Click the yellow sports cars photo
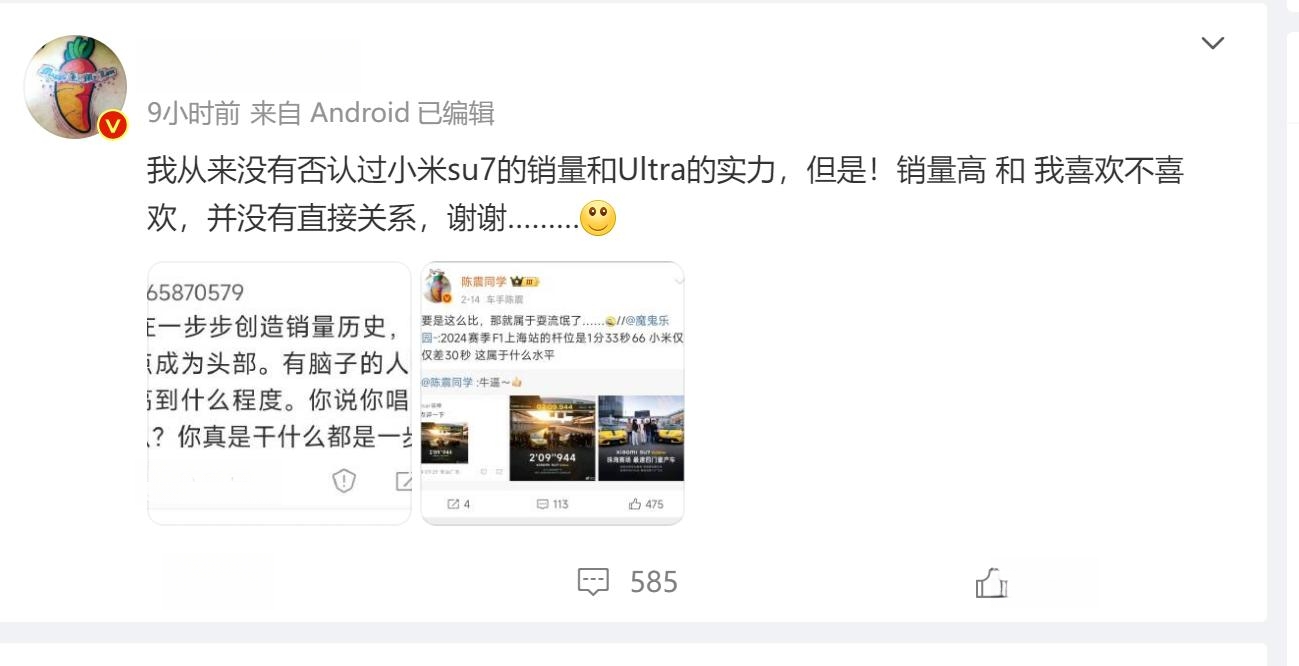 tap(641, 438)
